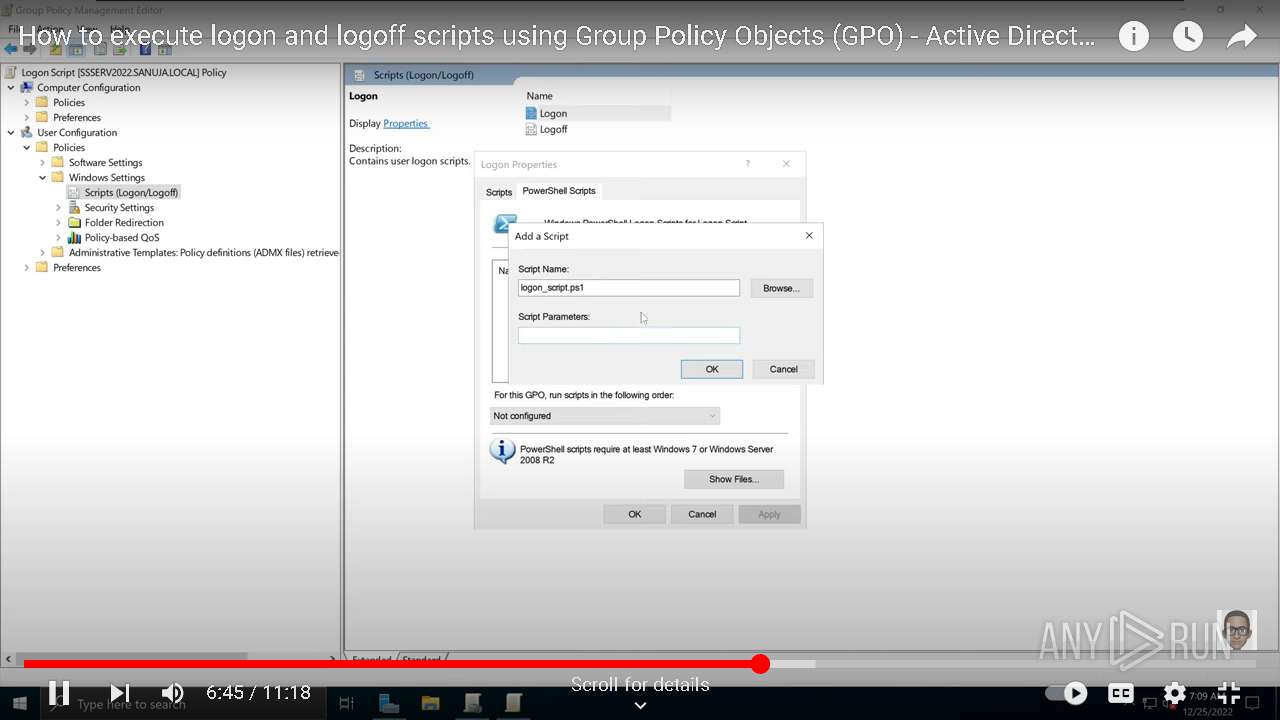Click the Folder Redirection folder icon
Screen dimensions: 1280x720
(x=74, y=222)
